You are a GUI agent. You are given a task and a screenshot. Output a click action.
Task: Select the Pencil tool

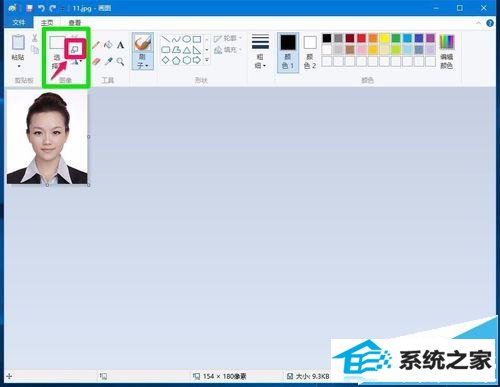(x=96, y=45)
